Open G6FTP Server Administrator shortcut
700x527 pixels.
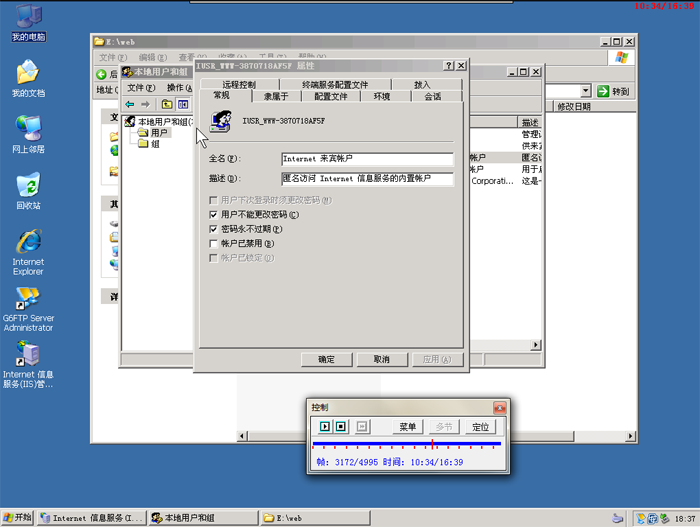28,309
